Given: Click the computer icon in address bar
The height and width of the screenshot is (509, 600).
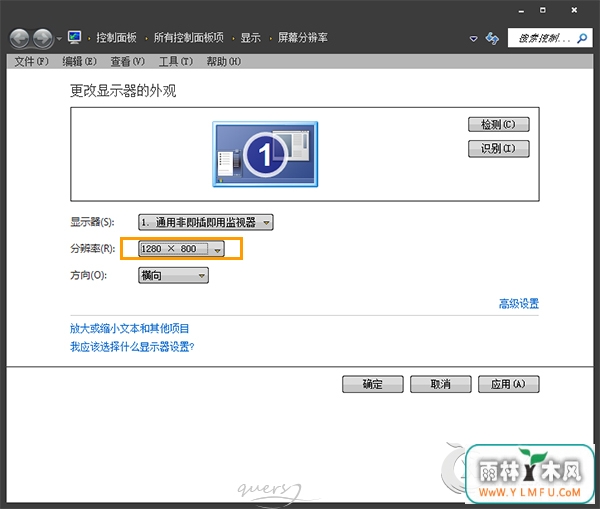Looking at the screenshot, I should 74,38.
